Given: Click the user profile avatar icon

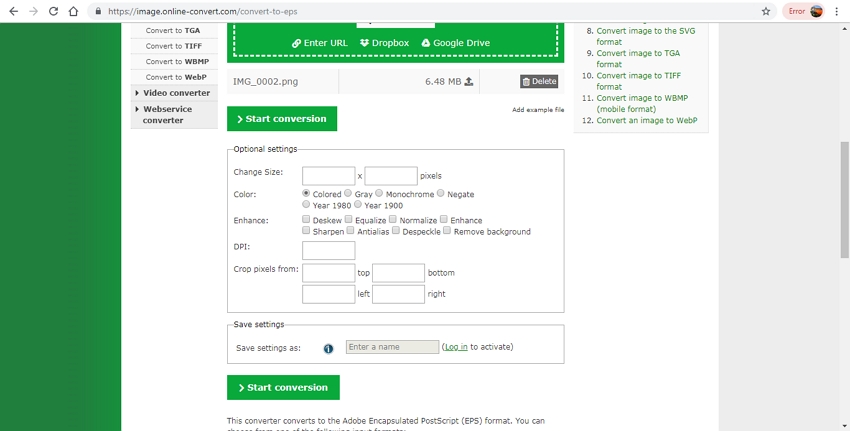Looking at the screenshot, I should [x=816, y=11].
